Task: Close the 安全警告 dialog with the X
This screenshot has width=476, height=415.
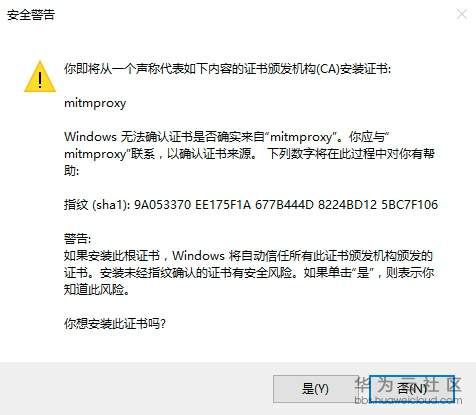Action: pyautogui.click(x=462, y=14)
